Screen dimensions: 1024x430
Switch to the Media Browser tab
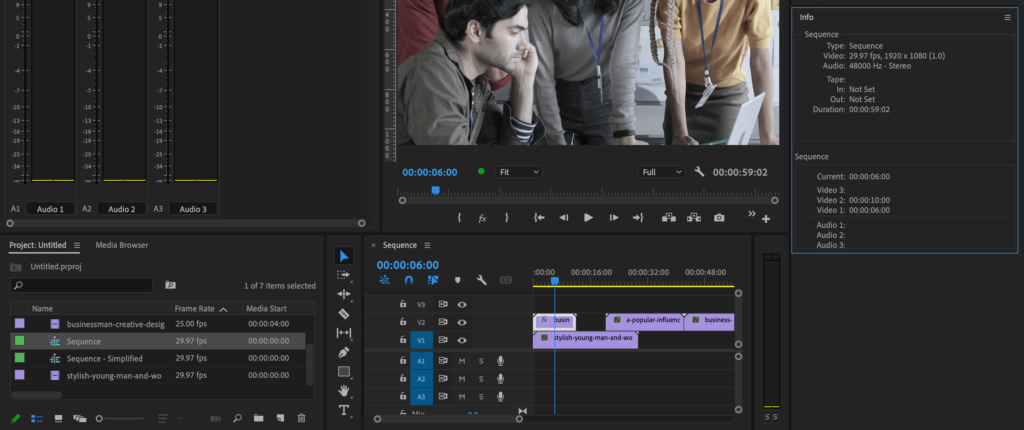121,245
